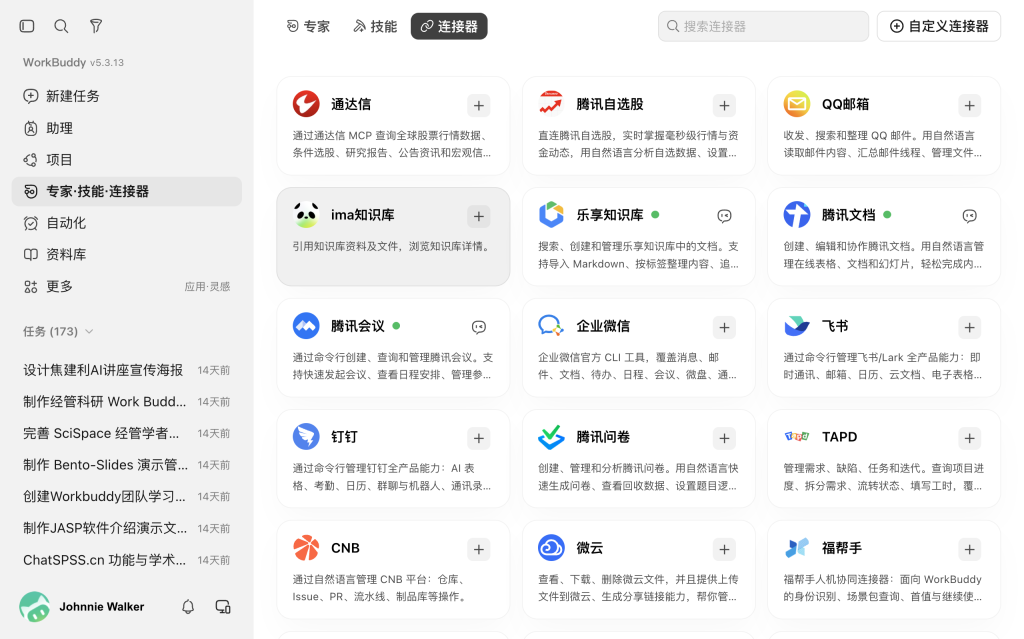Open task ChatSPSS.cn 功能与学术...
The width and height of the screenshot is (1024, 639).
tap(127, 560)
